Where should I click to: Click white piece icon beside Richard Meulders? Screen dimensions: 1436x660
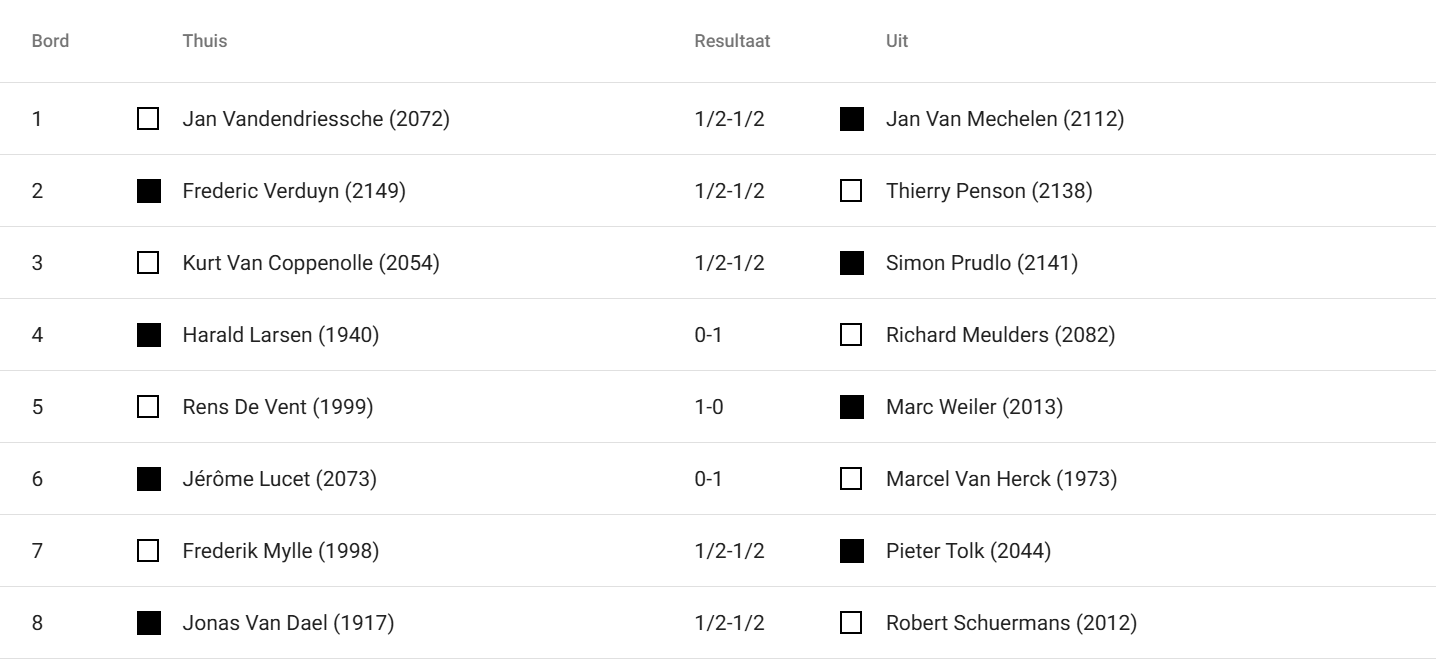click(x=852, y=335)
